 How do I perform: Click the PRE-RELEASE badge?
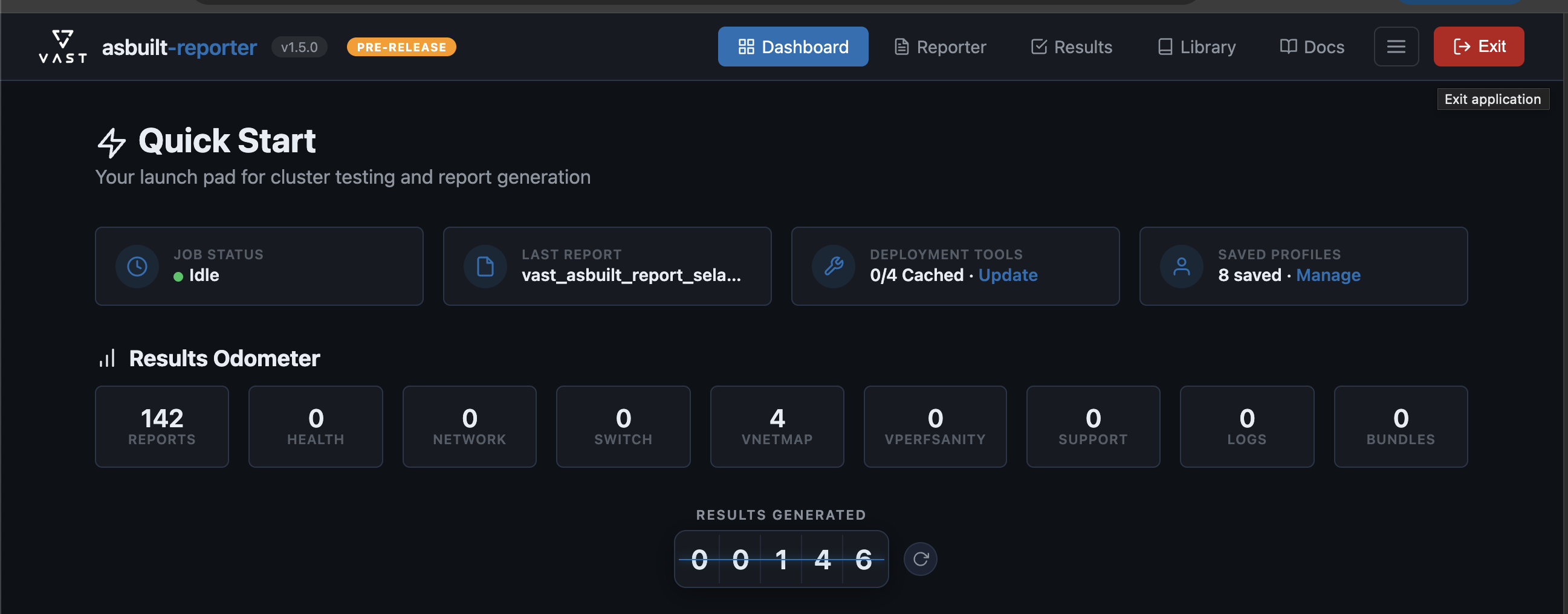click(401, 47)
